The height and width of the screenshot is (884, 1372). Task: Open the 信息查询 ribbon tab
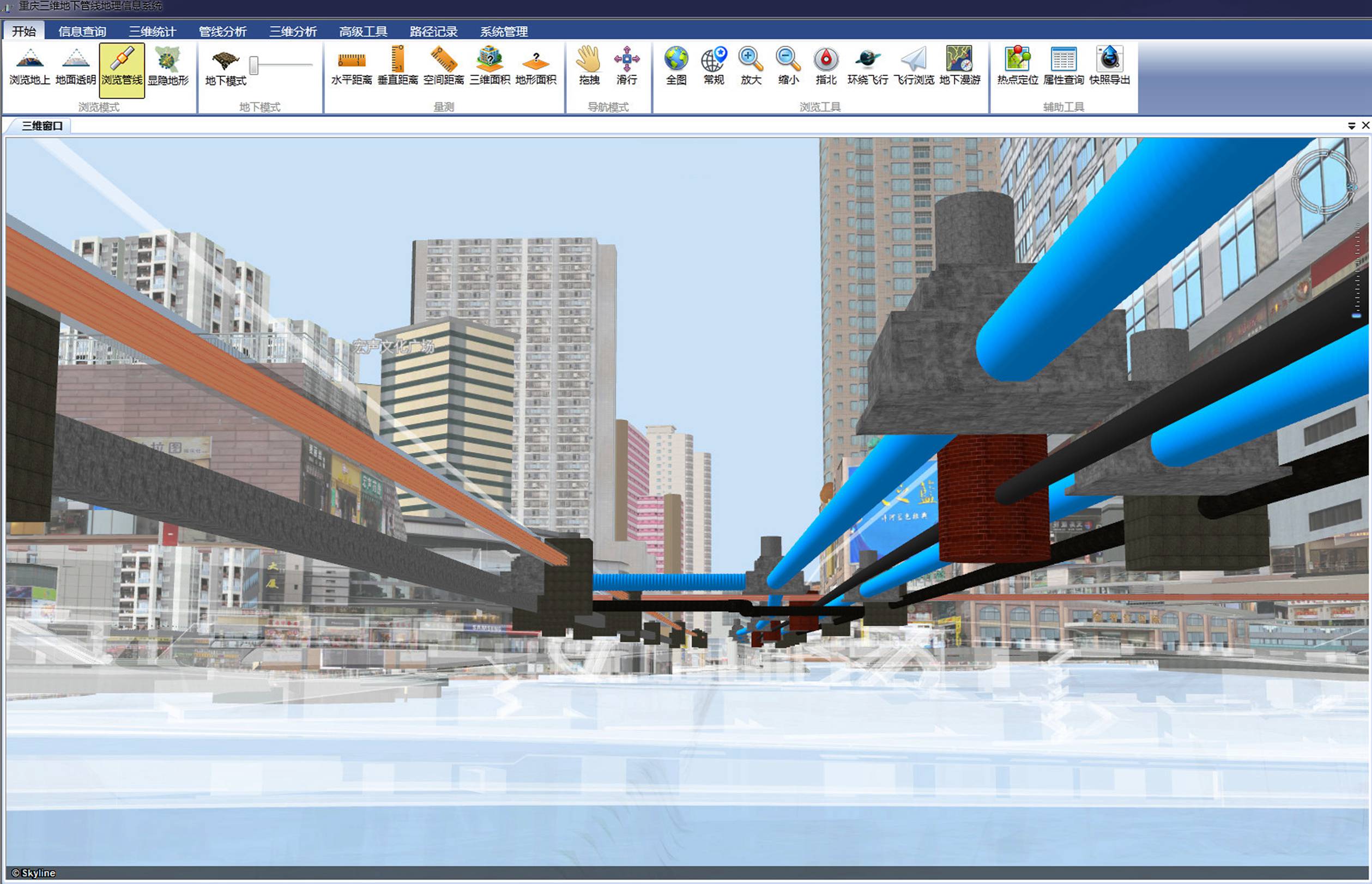pos(82,32)
